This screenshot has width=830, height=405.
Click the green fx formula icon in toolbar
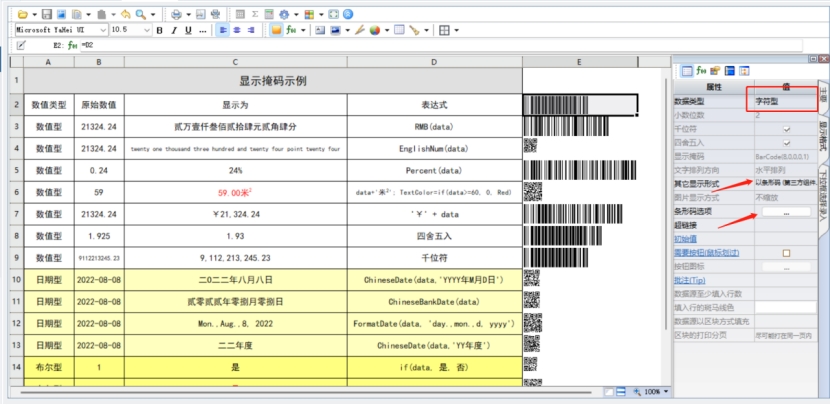(x=291, y=30)
